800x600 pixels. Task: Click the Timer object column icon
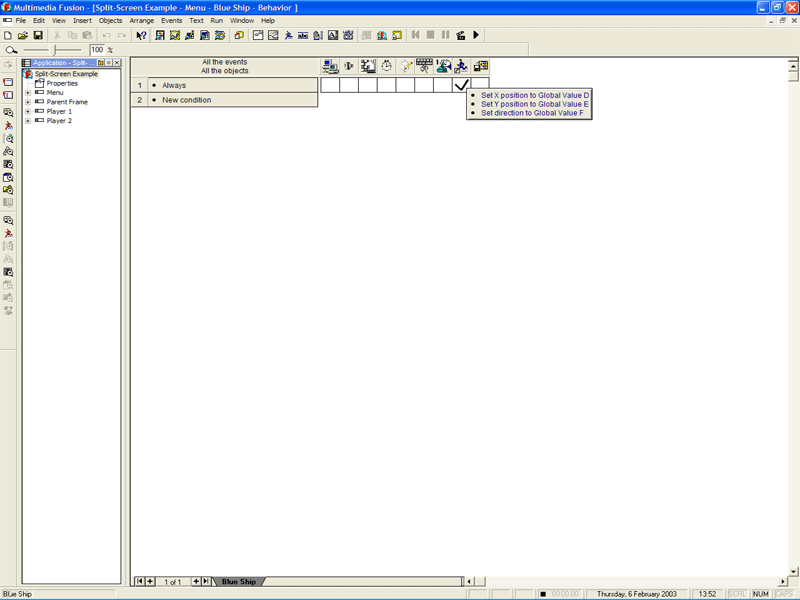386,66
